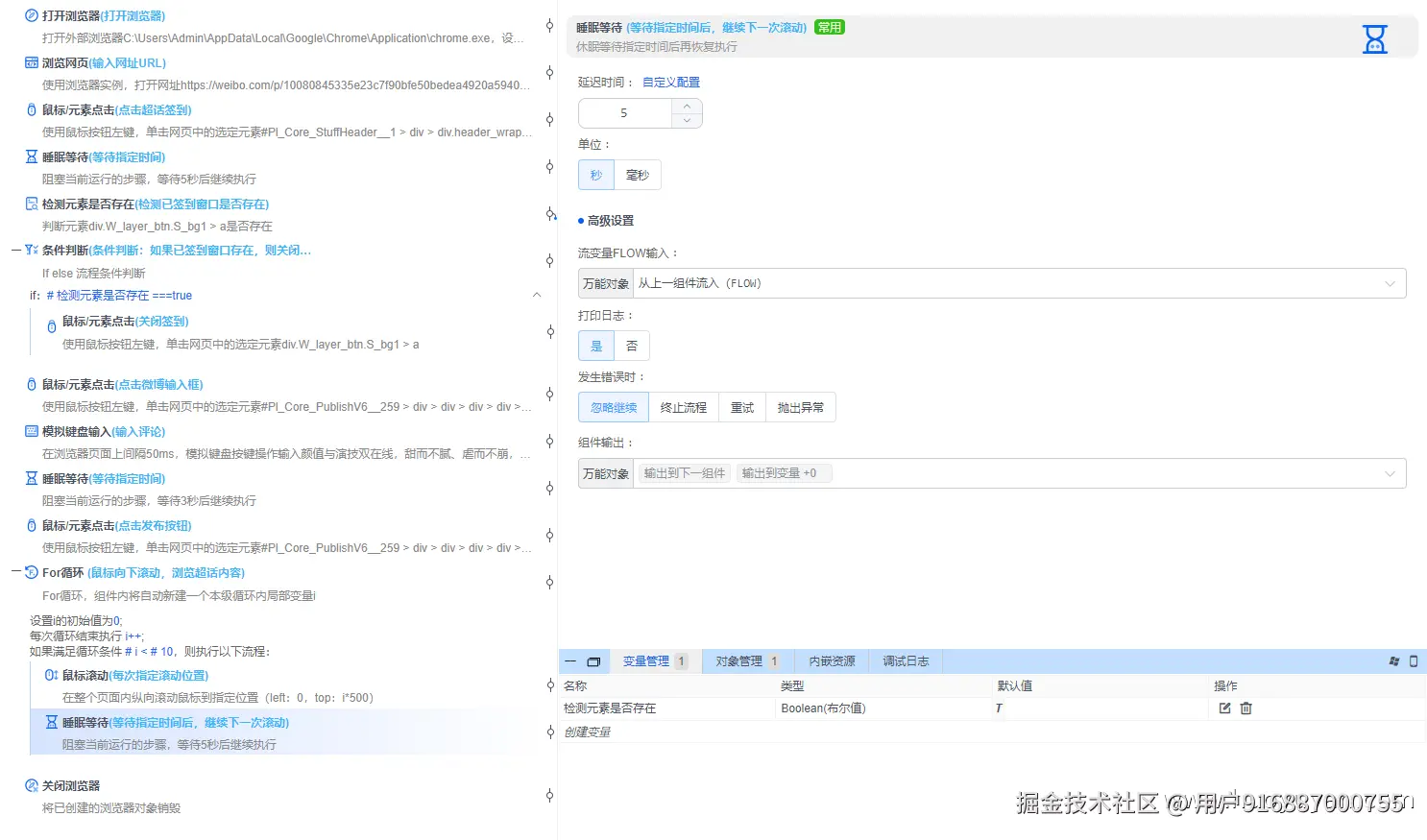Switch to 调试日志 tab
Viewport: 1427px width, 840px height.
tap(906, 661)
